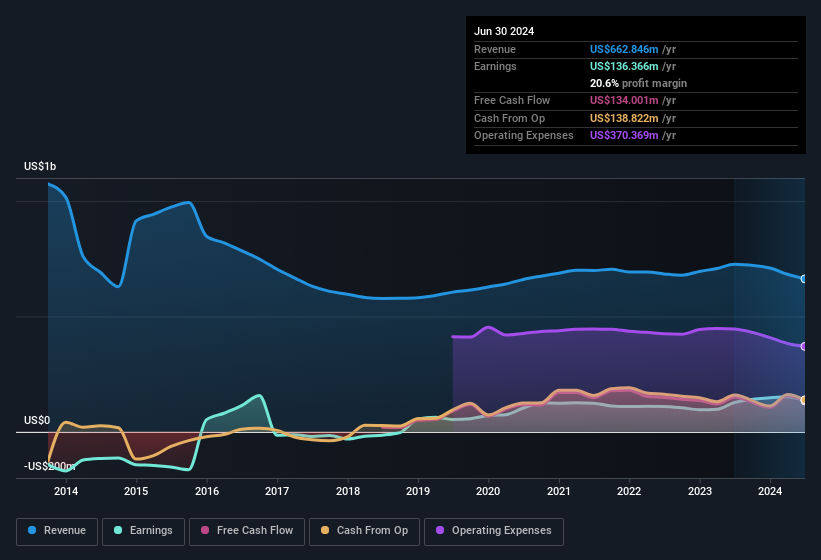Click the blue Revenue line end marker

click(x=804, y=278)
